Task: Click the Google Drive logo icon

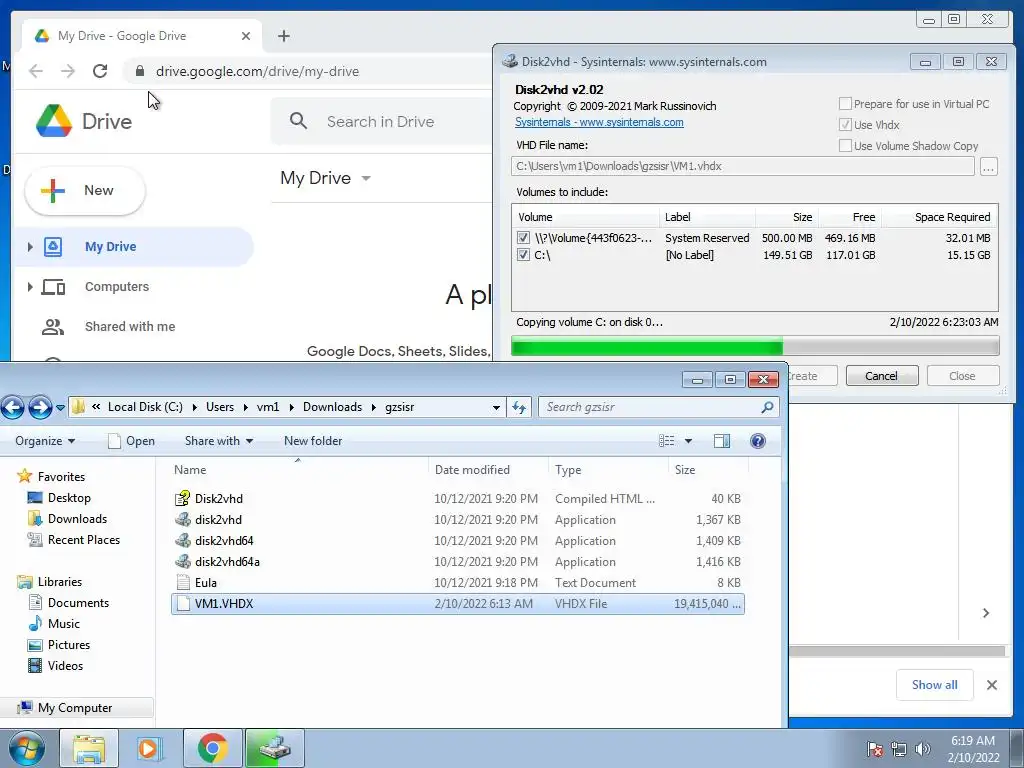Action: pos(54,121)
